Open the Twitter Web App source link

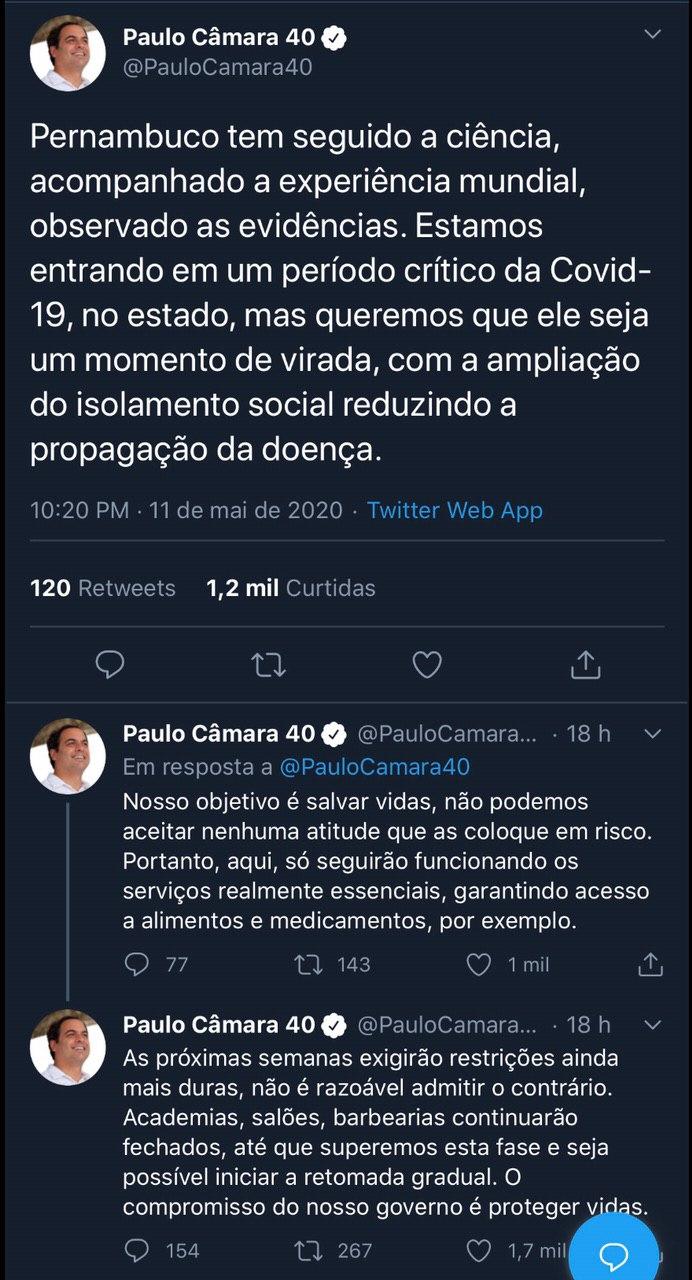(454, 510)
